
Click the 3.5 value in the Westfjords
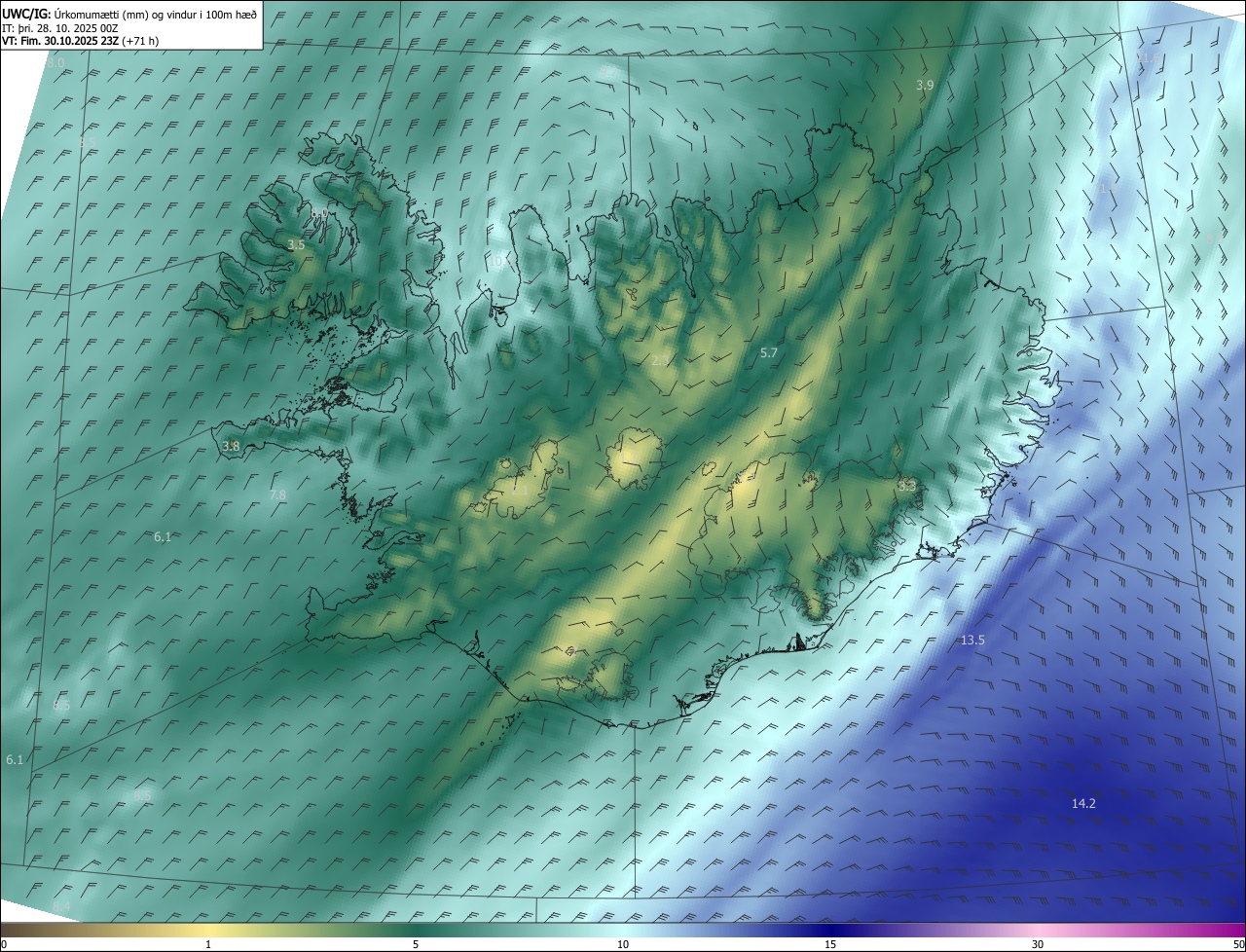(296, 245)
